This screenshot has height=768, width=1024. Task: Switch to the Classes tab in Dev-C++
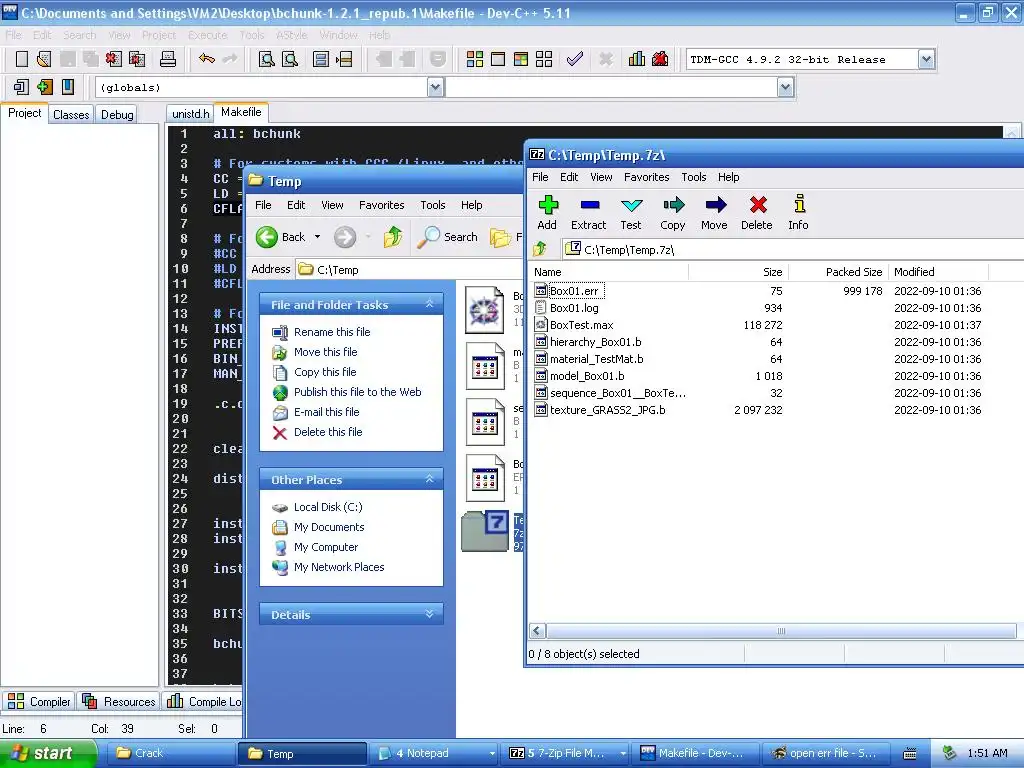tap(71, 114)
